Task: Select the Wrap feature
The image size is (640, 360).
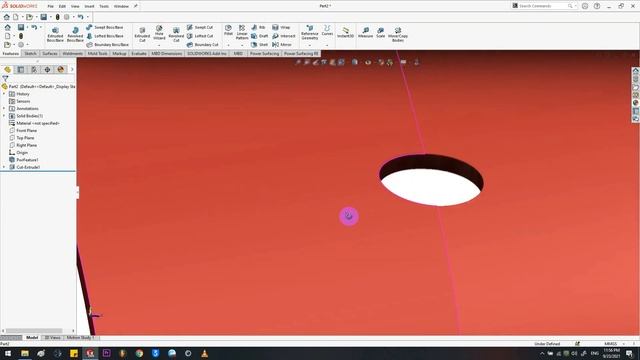Action: (281, 27)
